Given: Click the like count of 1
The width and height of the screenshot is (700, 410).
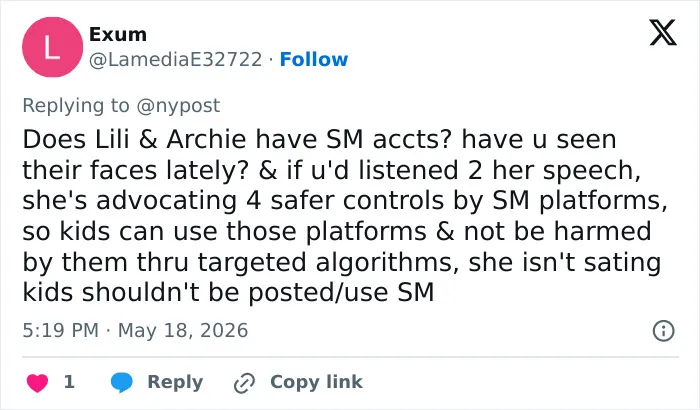Looking at the screenshot, I should coord(69,382).
